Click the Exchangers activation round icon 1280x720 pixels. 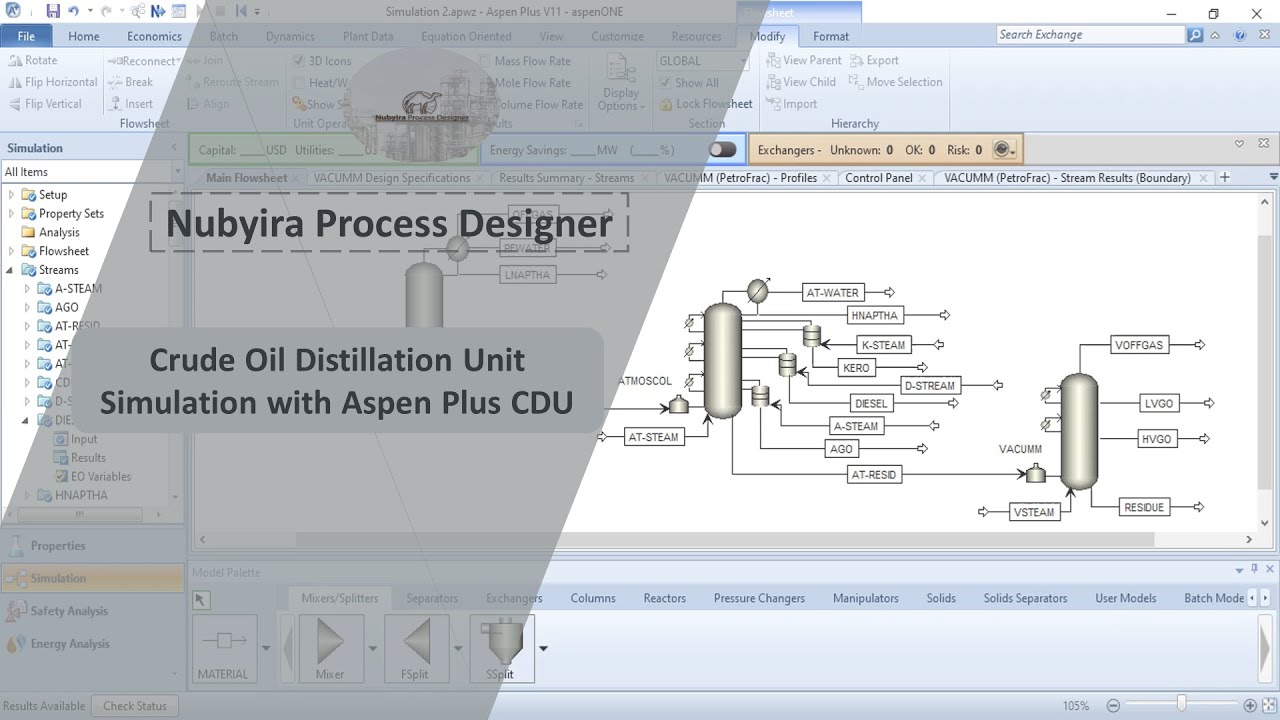tap(1001, 150)
